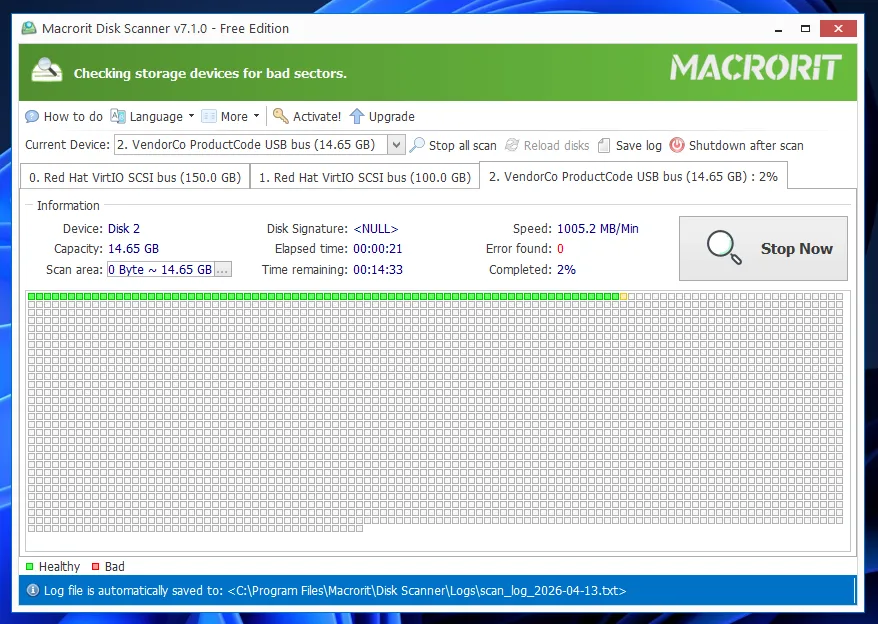Click the Language icon in toolbar
The image size is (878, 624).
coord(118,116)
